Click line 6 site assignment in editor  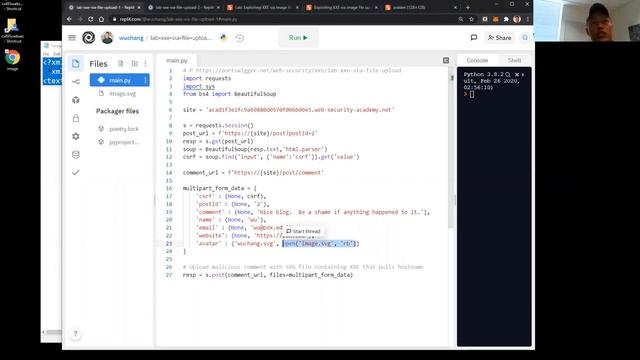(289, 110)
